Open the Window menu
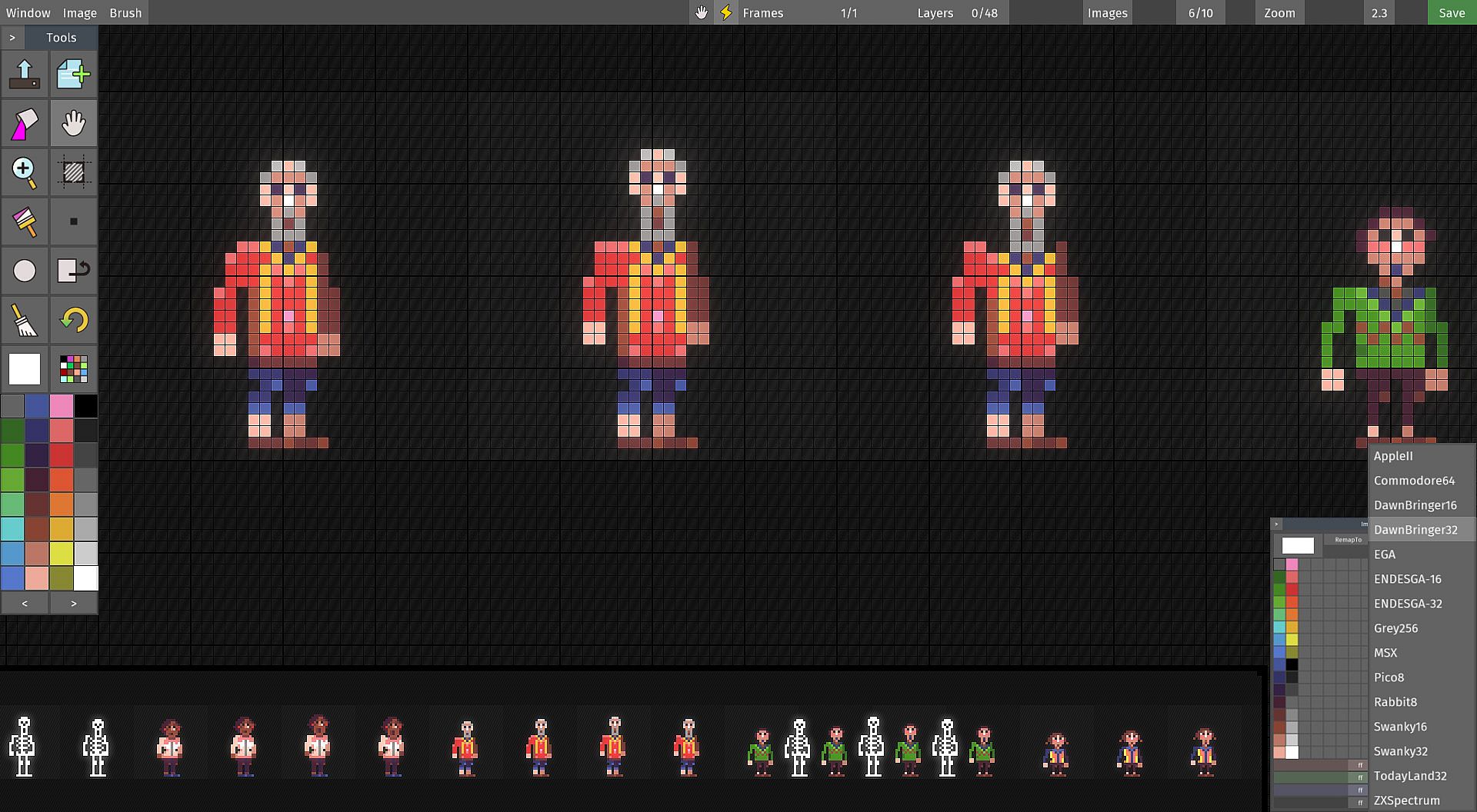 coord(28,12)
